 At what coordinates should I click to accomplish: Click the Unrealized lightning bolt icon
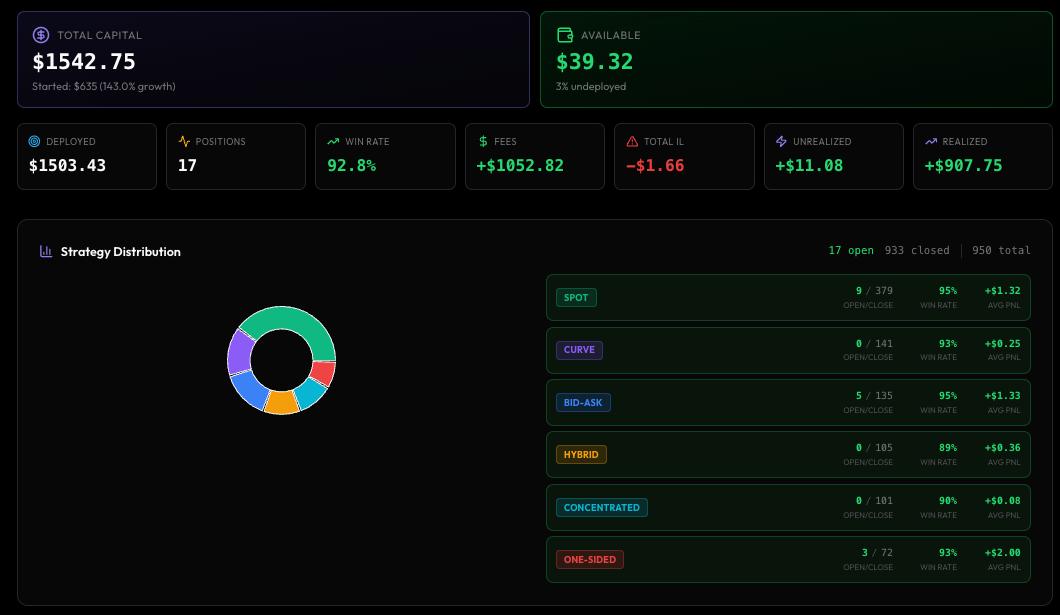point(781,141)
